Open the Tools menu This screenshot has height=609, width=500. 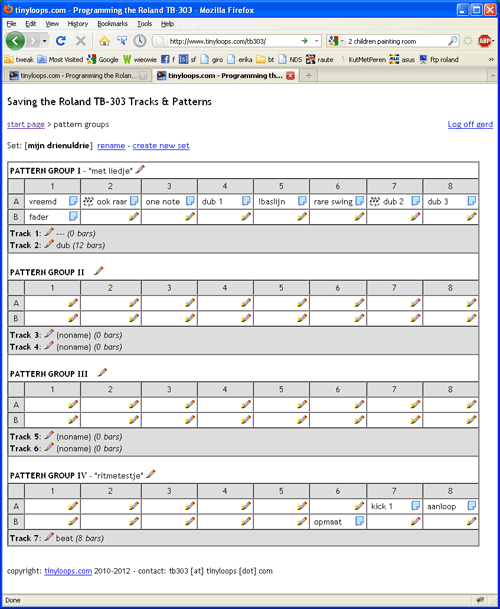pos(145,24)
